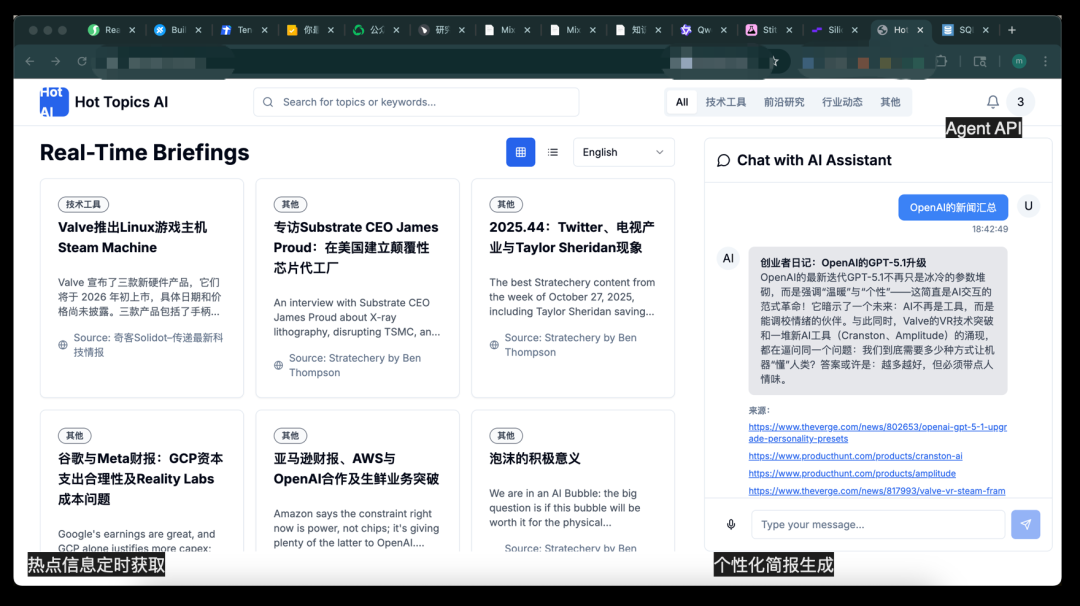The image size is (1080, 606).
Task: Open the 专访Substrate CEO James Proud card title
Action: click(x=356, y=247)
